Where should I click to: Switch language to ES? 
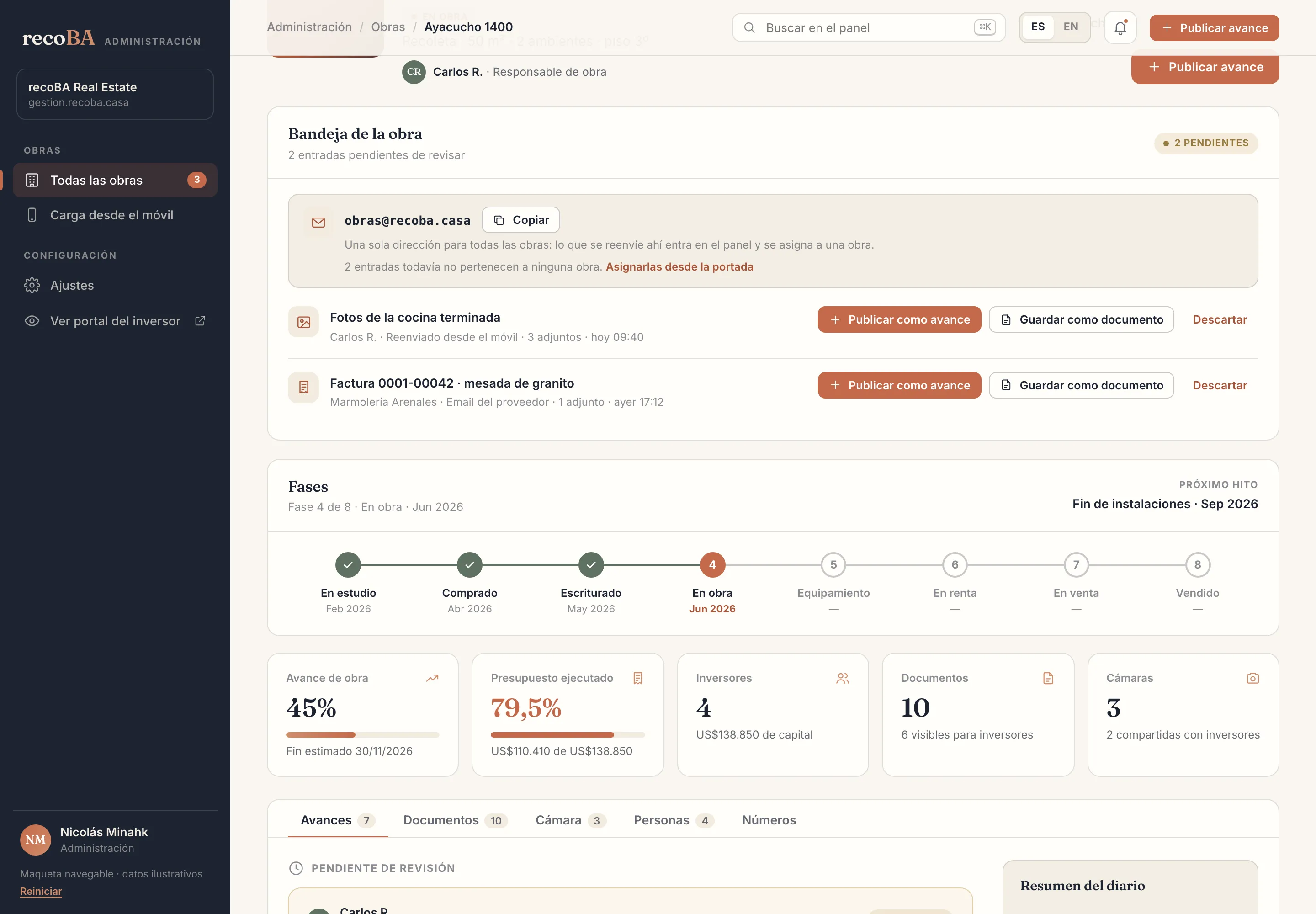coord(1038,27)
